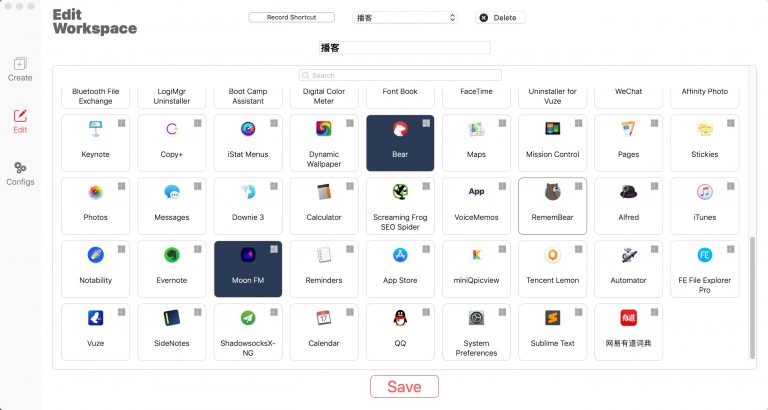Toggle the layout grid square on Keynote tile
The height and width of the screenshot is (410, 768).
[121, 123]
